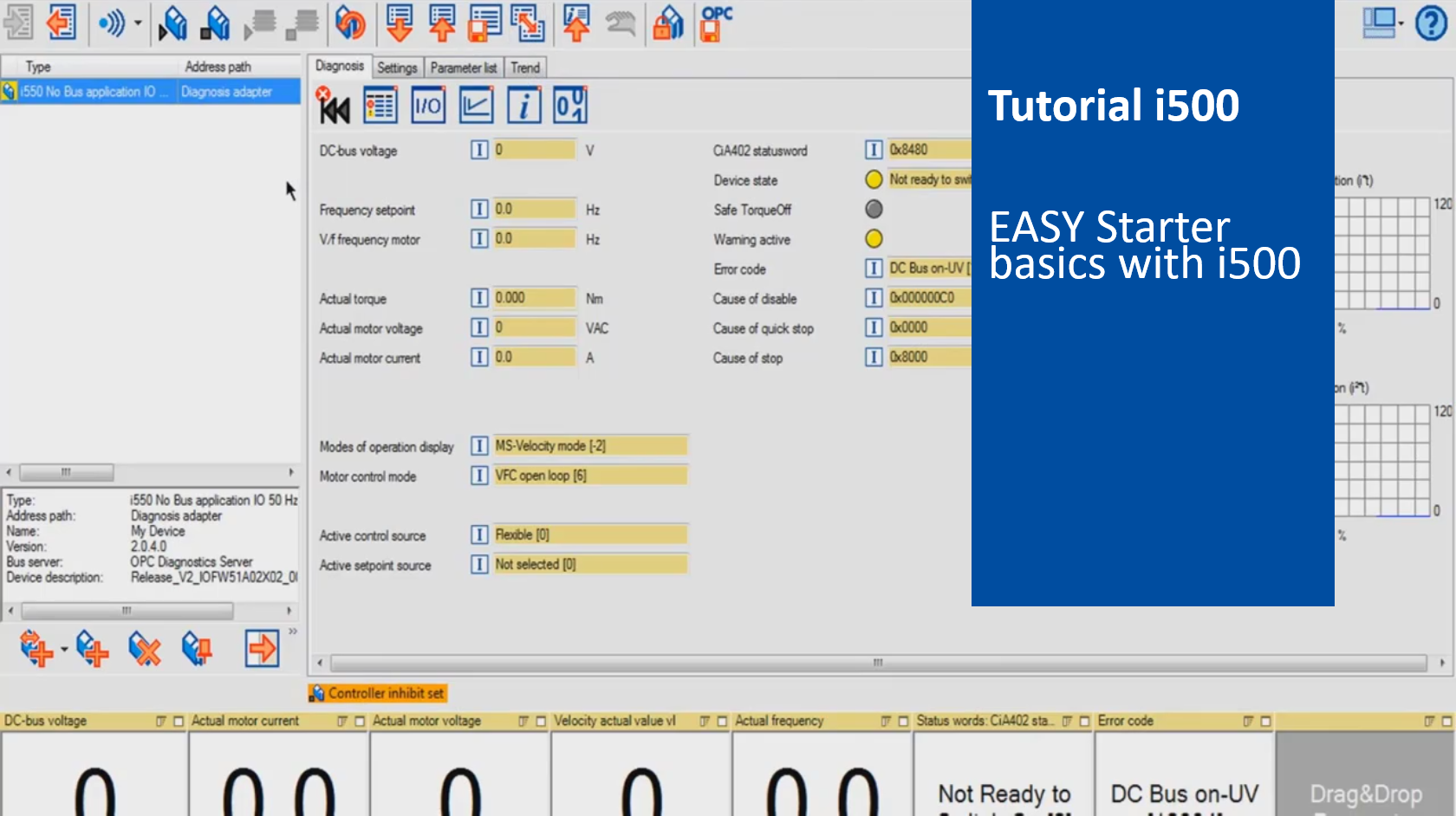Open the trend graph icon in Diagnosis toolbar
1456x816 pixels.
[x=476, y=104]
